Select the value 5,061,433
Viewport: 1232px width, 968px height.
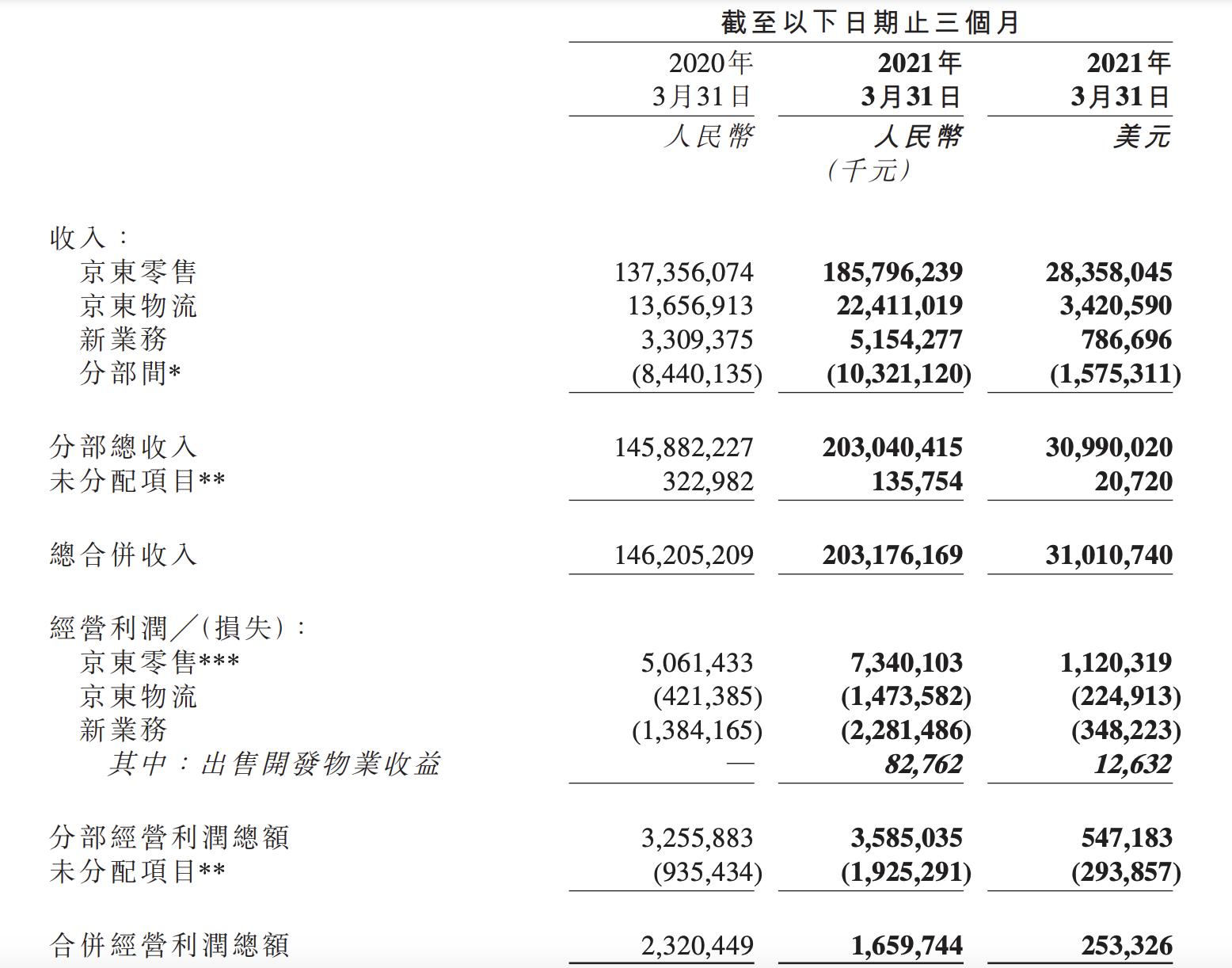698,663
